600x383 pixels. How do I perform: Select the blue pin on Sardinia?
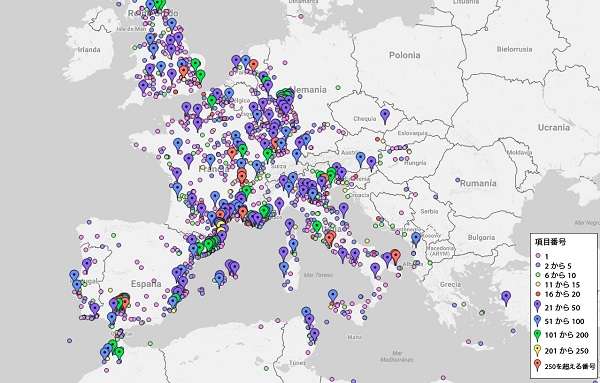(284, 269)
